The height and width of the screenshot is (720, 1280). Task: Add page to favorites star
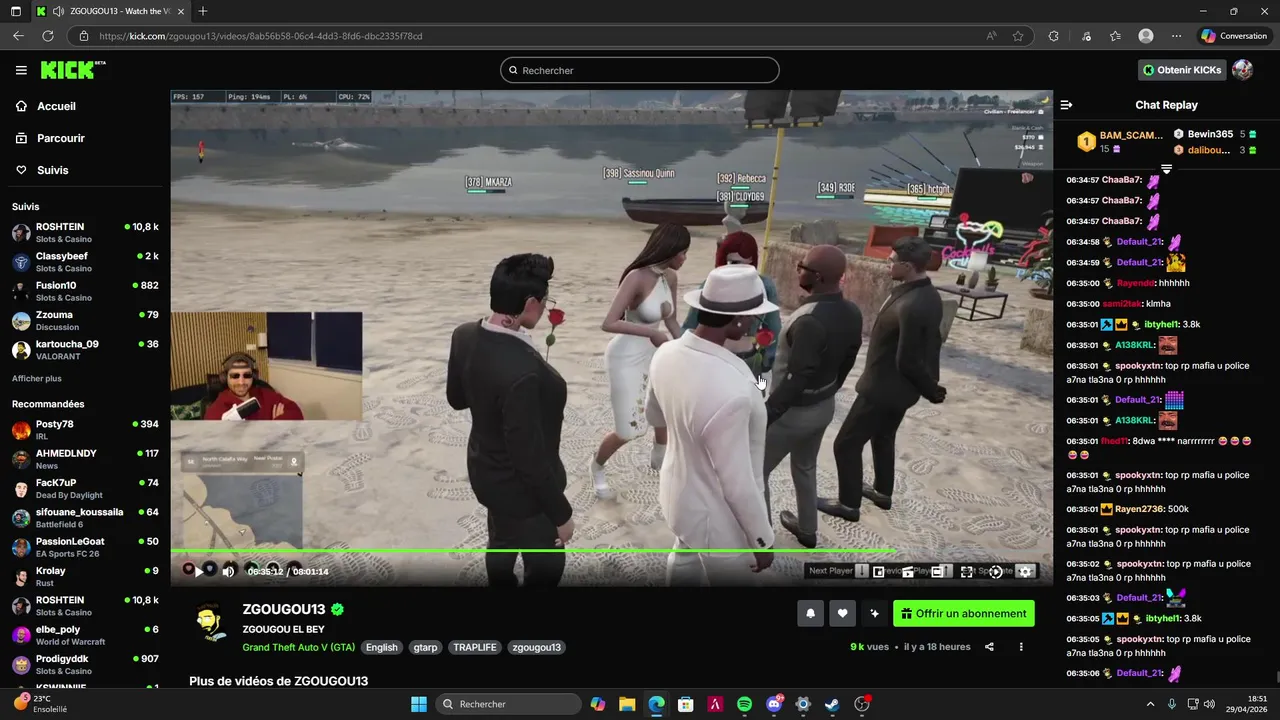(1018, 36)
